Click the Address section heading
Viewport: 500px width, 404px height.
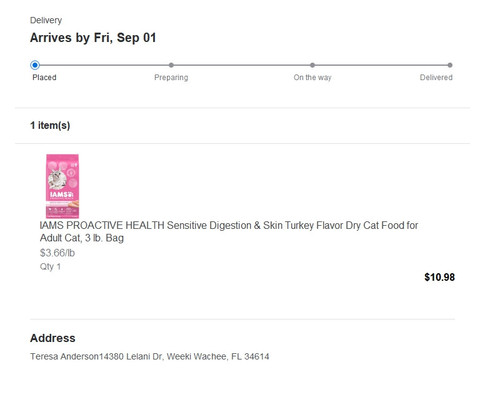pos(53,338)
